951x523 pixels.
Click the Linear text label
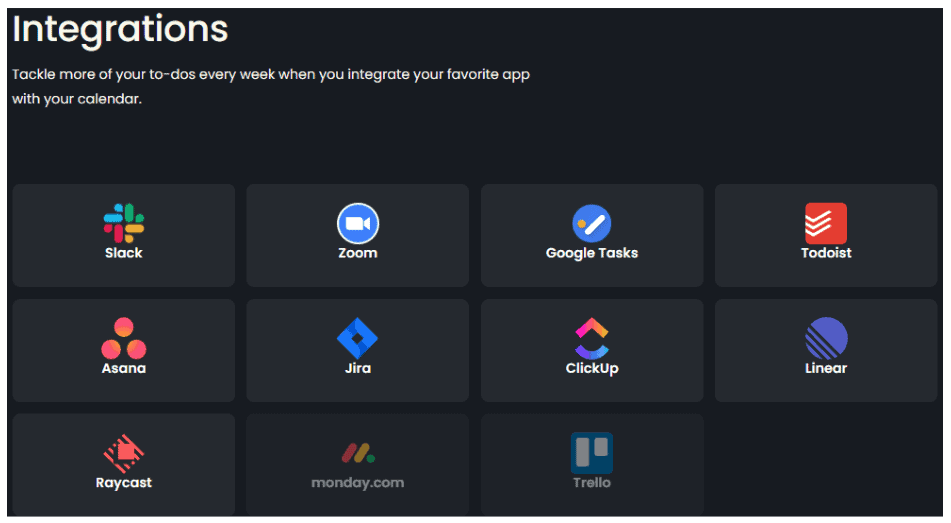coord(826,368)
